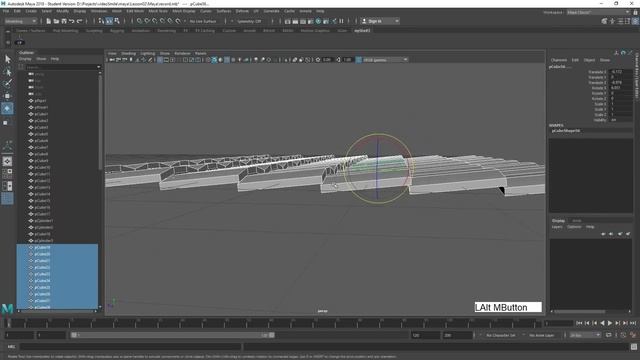Open Channels menu in Channel Box
Screen dimensions: 640x360
tap(558, 60)
